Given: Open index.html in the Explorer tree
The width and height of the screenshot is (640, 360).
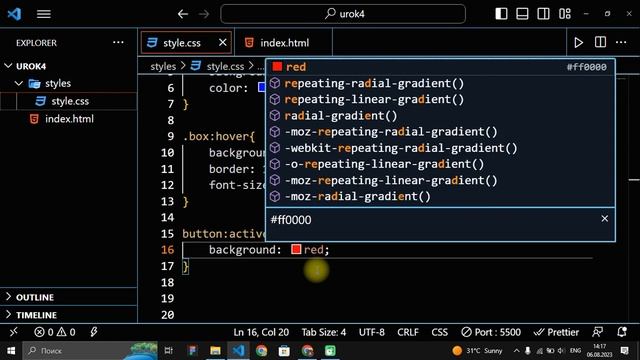Looking at the screenshot, I should [69, 119].
